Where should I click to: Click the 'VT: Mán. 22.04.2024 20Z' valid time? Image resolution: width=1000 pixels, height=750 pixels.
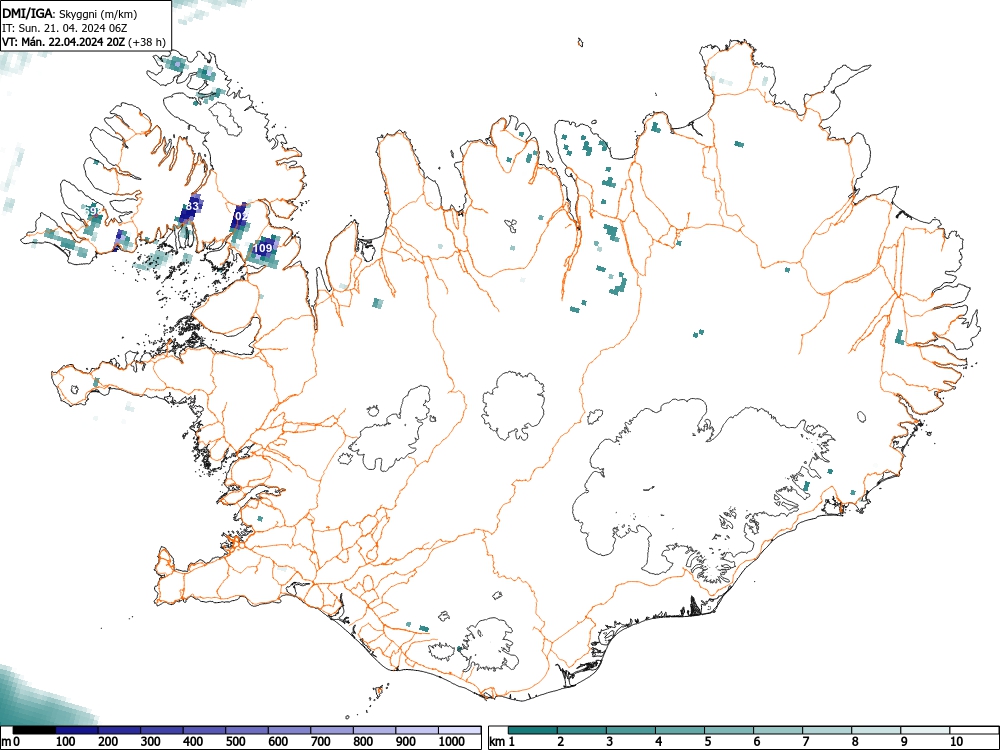pos(64,42)
